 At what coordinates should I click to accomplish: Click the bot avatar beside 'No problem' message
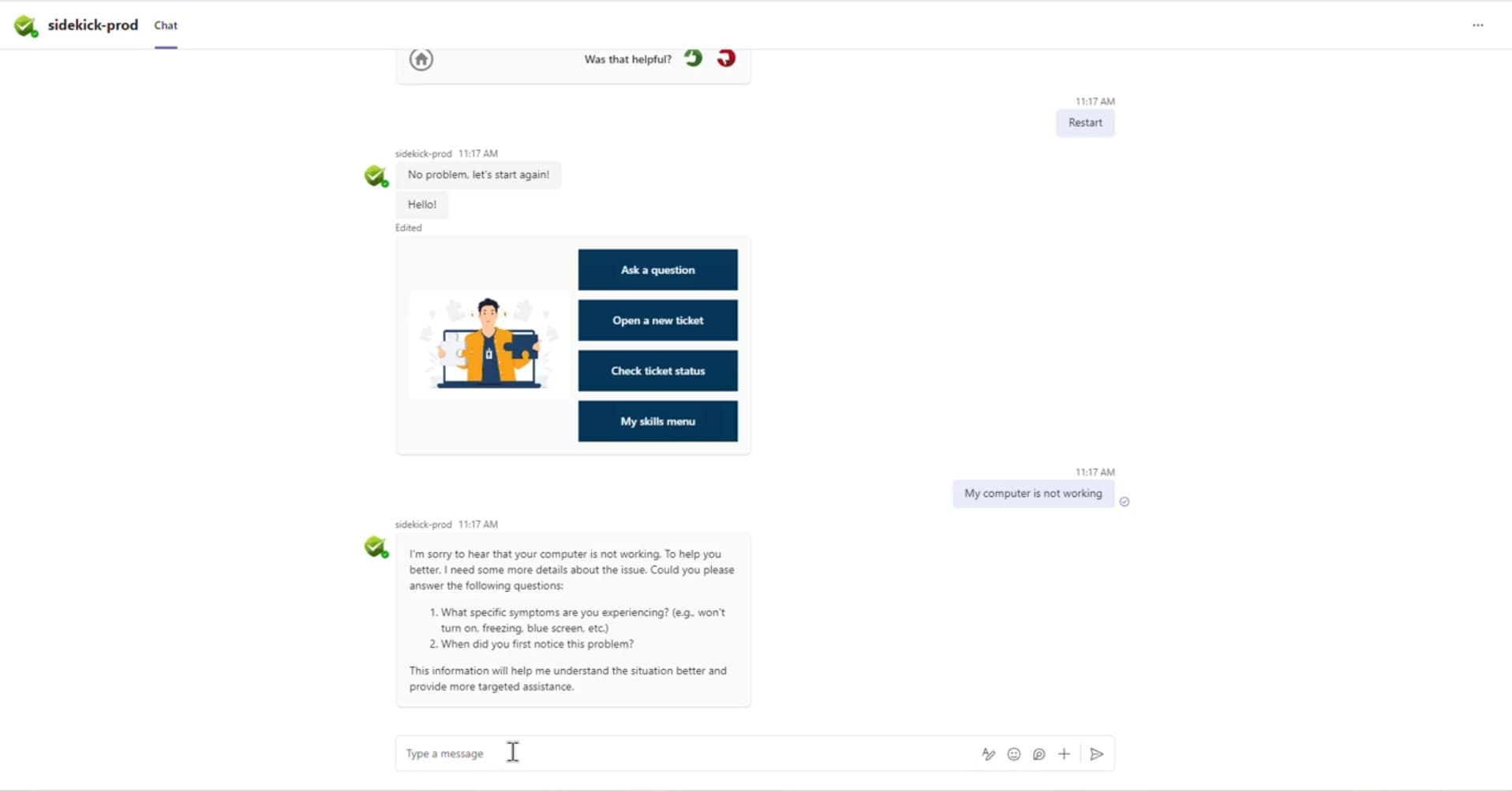click(376, 176)
